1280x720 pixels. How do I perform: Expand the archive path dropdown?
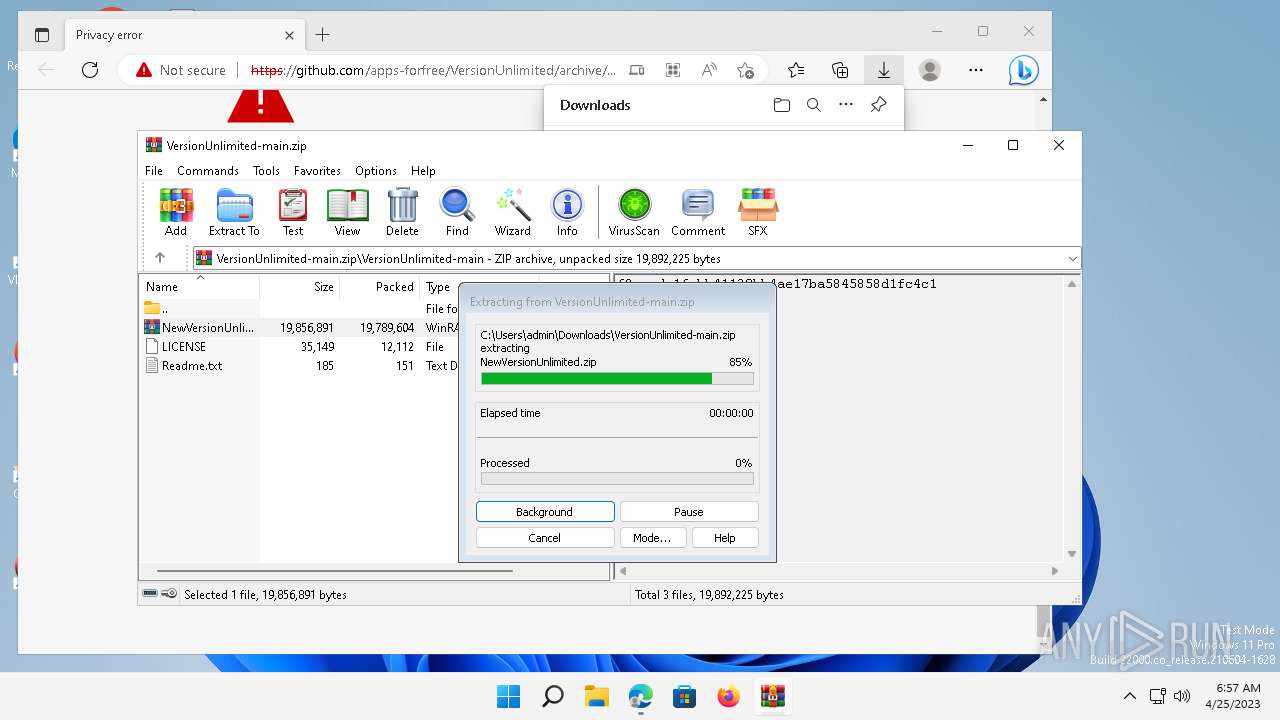(x=1072, y=258)
